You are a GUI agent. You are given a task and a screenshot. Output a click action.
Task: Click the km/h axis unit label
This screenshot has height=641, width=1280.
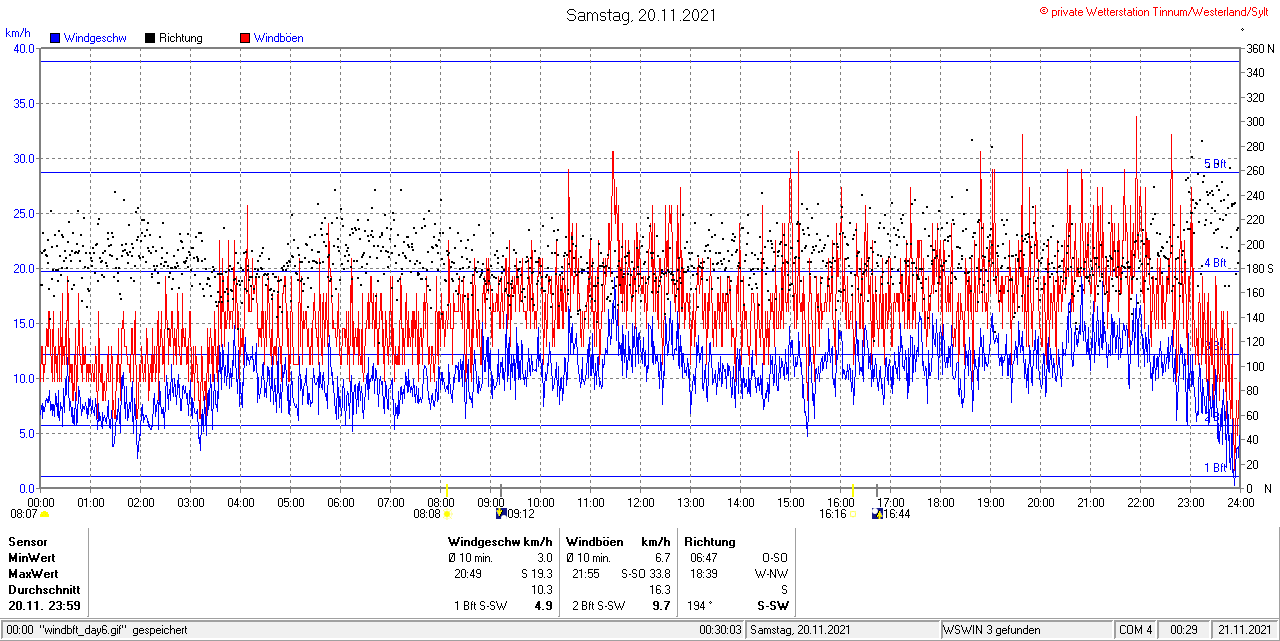click(19, 32)
